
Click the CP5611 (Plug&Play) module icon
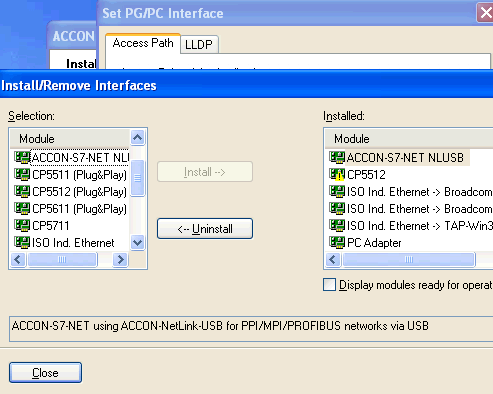click(x=22, y=208)
